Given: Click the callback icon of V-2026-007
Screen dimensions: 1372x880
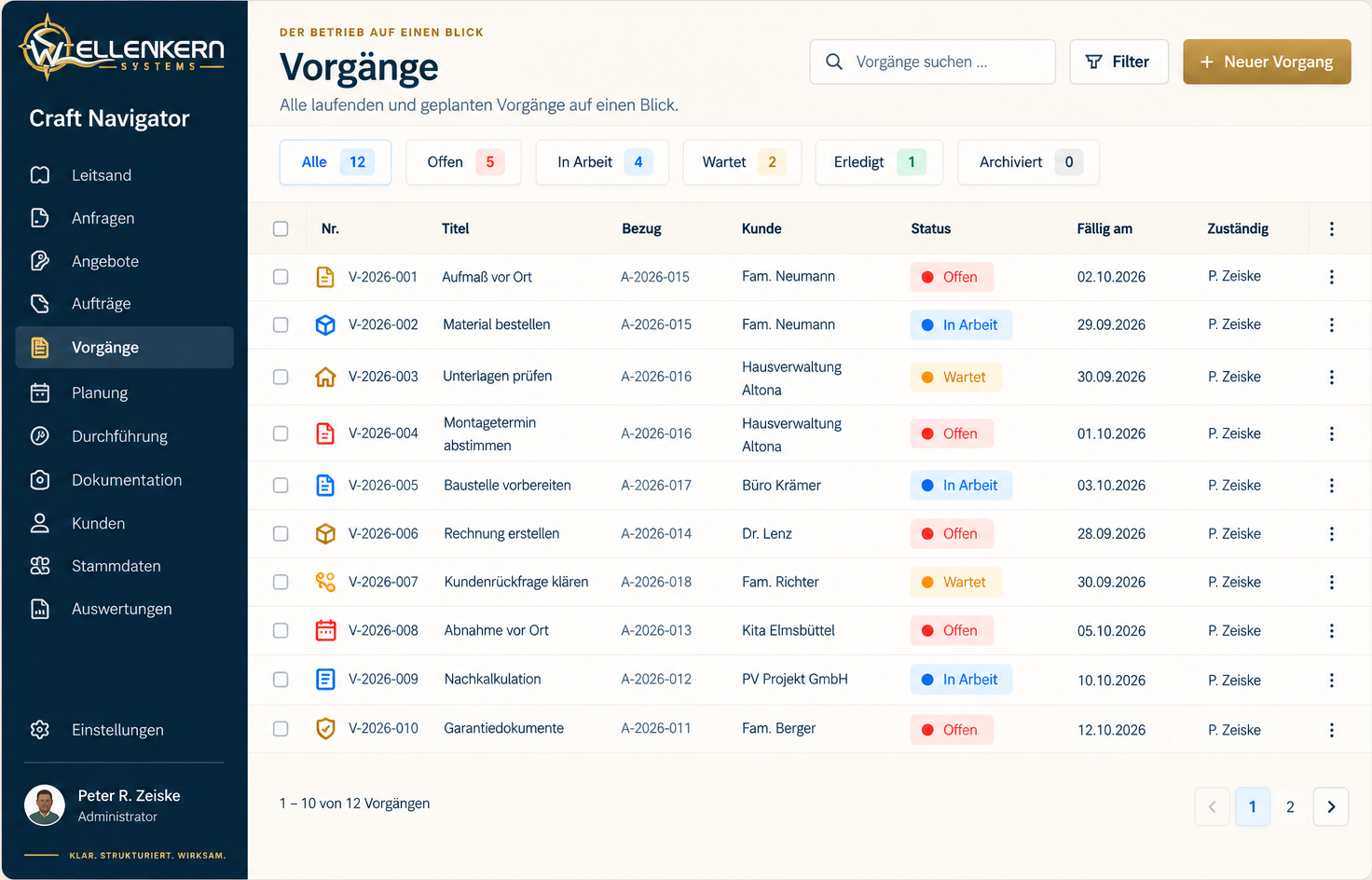Looking at the screenshot, I should click(x=325, y=582).
